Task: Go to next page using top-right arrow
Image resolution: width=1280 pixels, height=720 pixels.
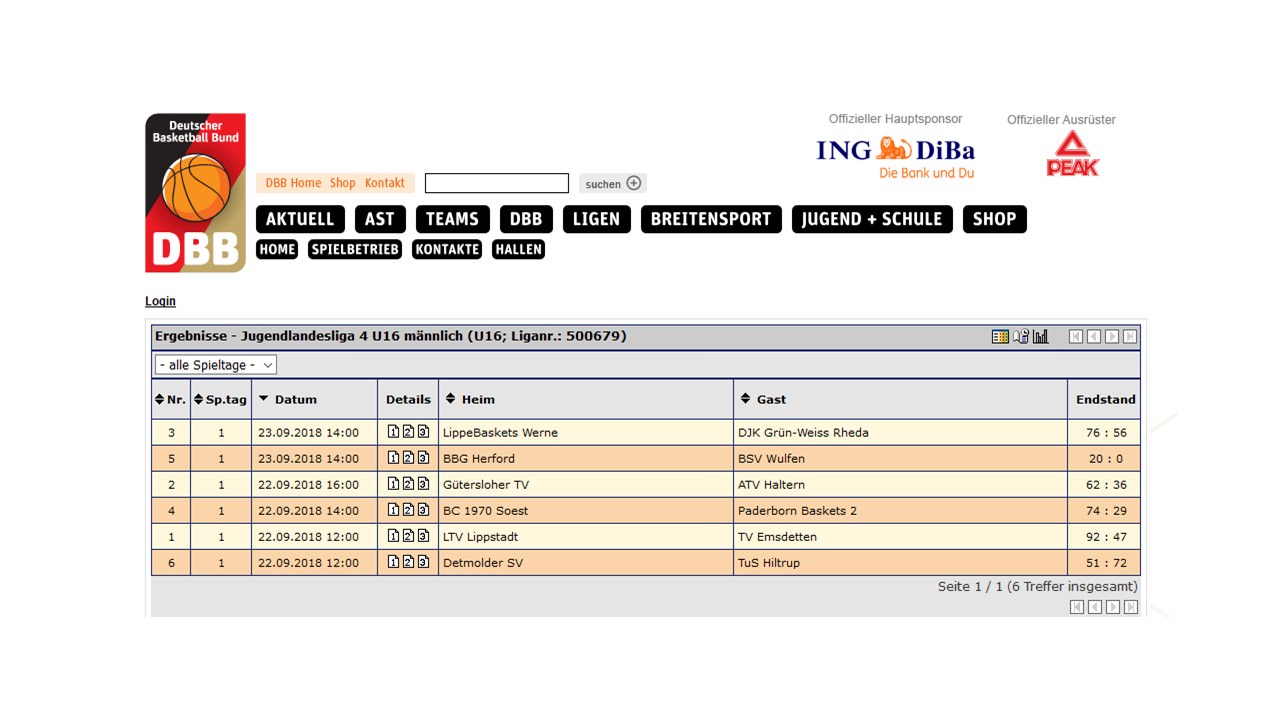Action: (x=1112, y=337)
